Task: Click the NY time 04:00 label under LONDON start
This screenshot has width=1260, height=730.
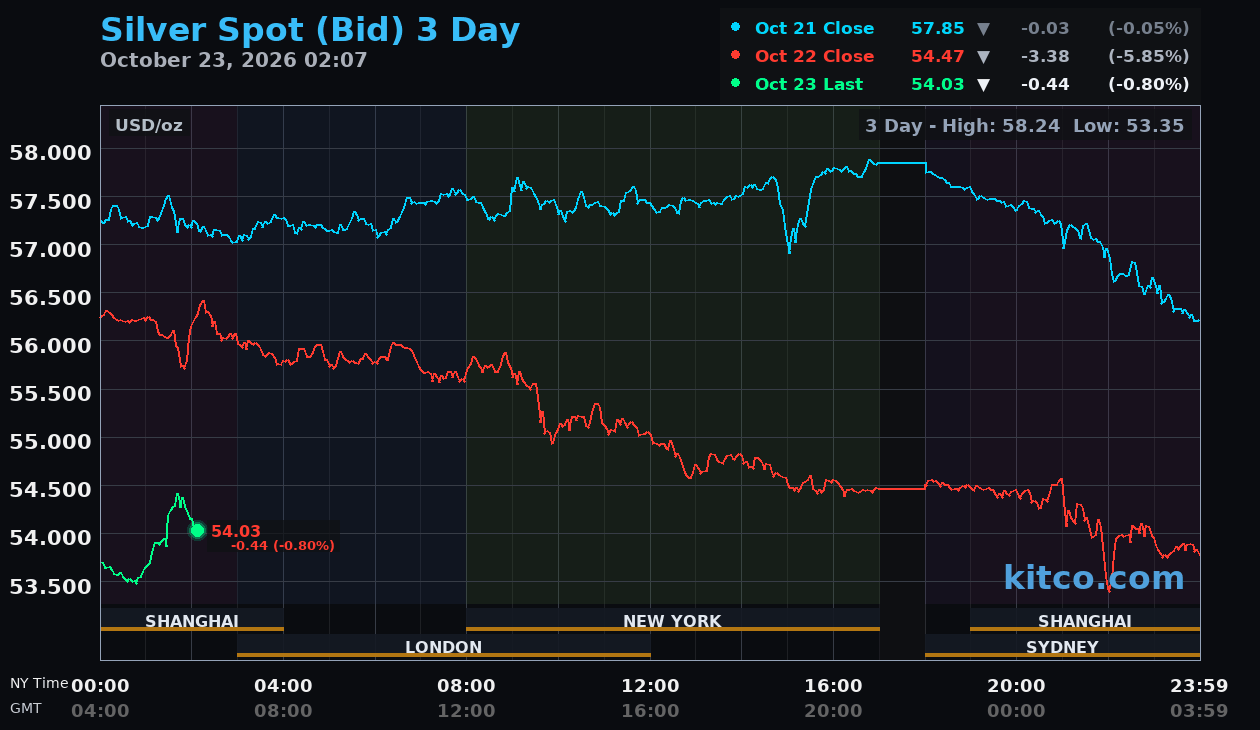Action: tap(283, 686)
